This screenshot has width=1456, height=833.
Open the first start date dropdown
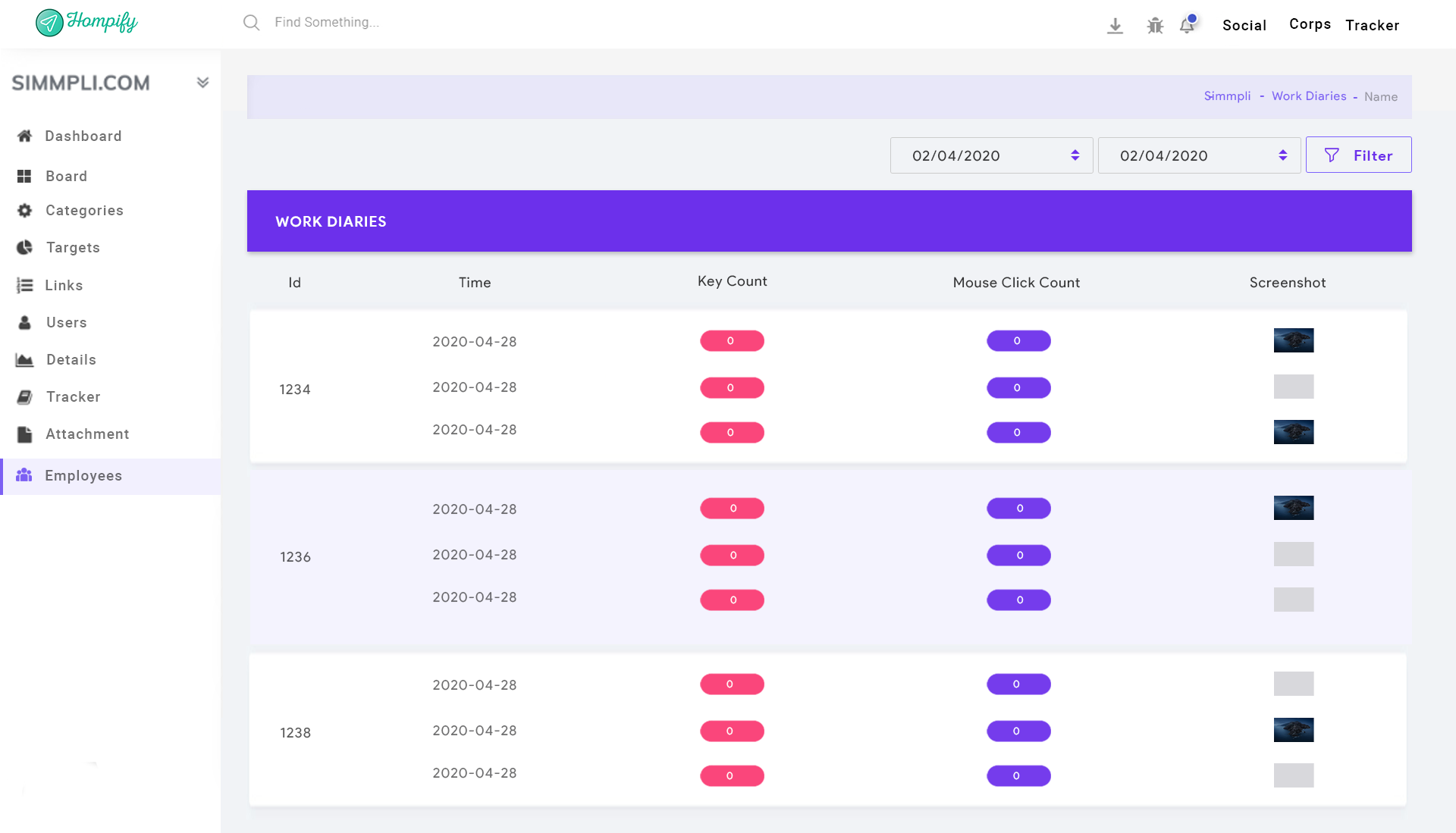tap(990, 155)
